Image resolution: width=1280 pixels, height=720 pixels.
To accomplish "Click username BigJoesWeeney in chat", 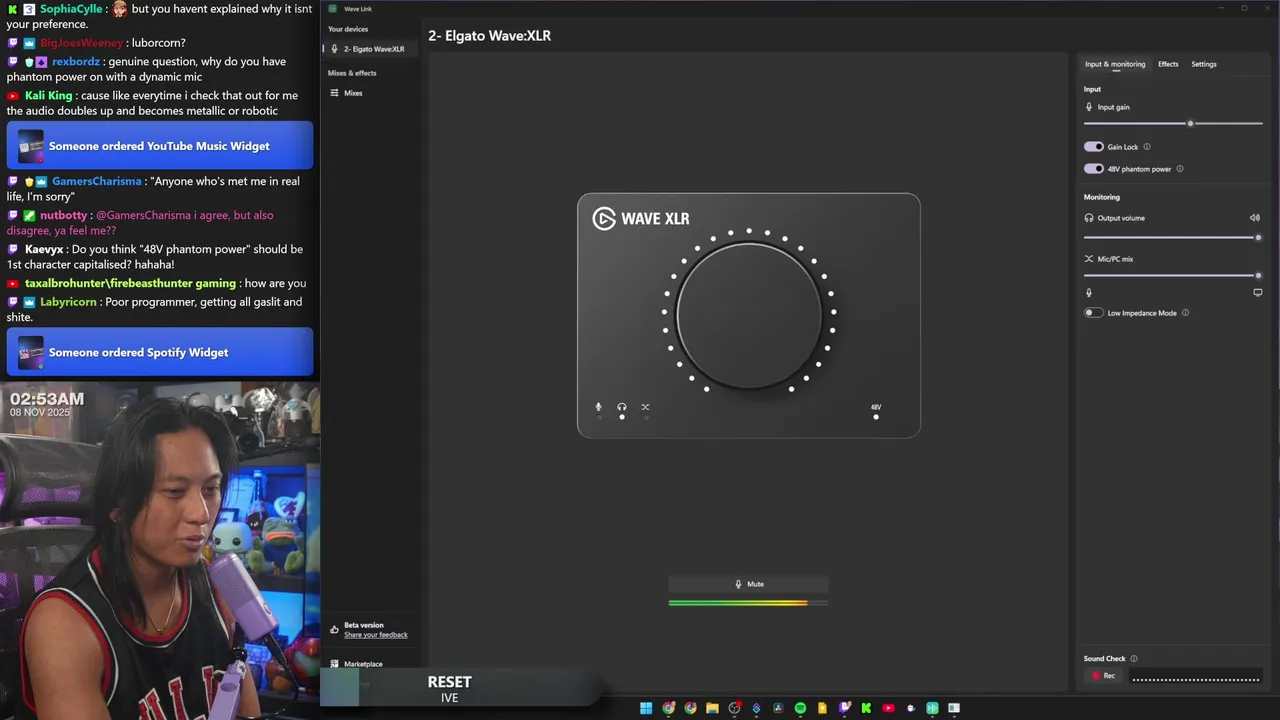I will click(82, 43).
